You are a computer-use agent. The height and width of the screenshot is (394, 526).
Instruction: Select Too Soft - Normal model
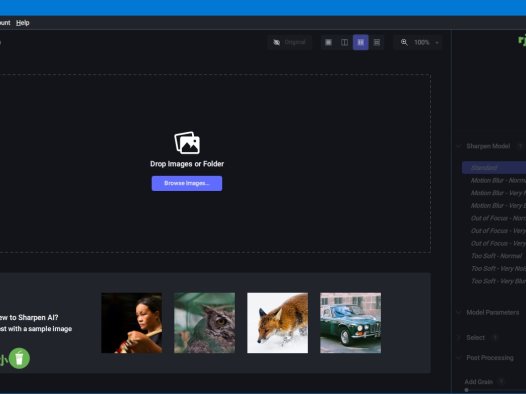click(x=496, y=256)
